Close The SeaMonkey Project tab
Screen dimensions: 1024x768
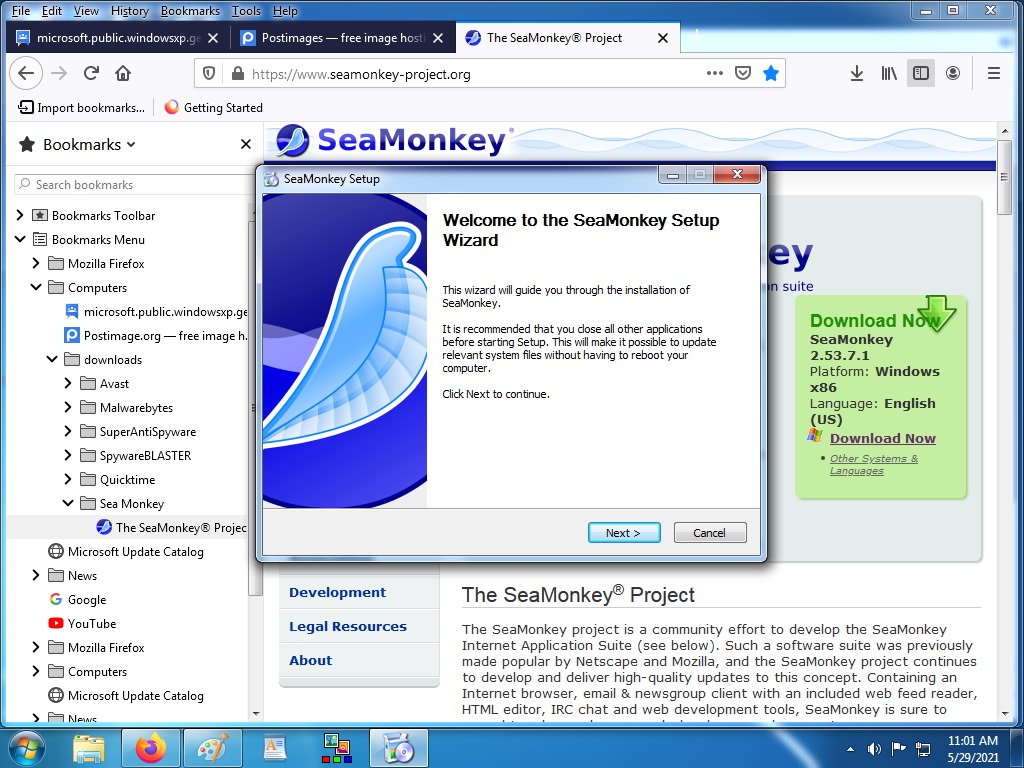(663, 38)
